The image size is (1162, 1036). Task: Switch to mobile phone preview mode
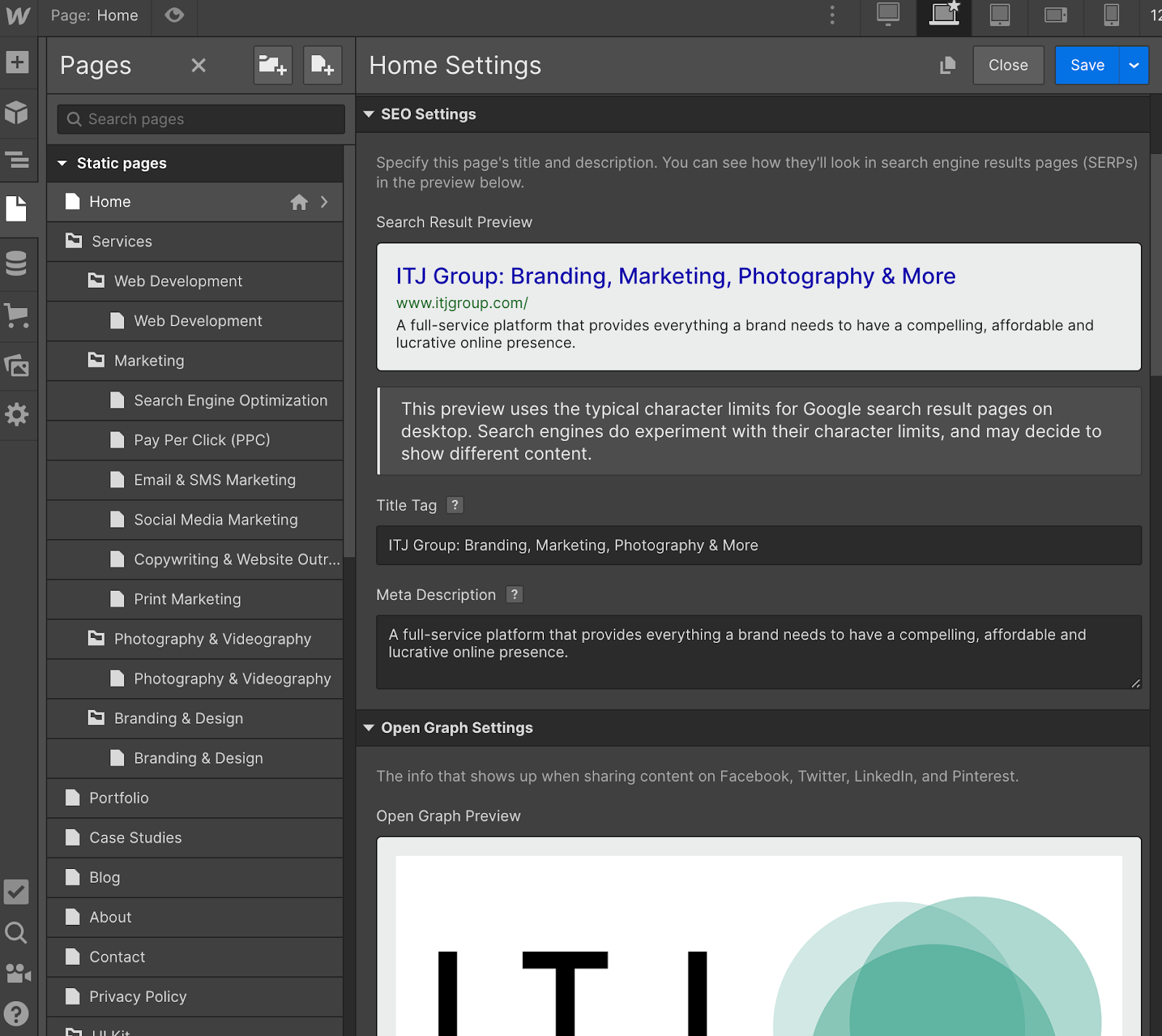(x=1110, y=16)
